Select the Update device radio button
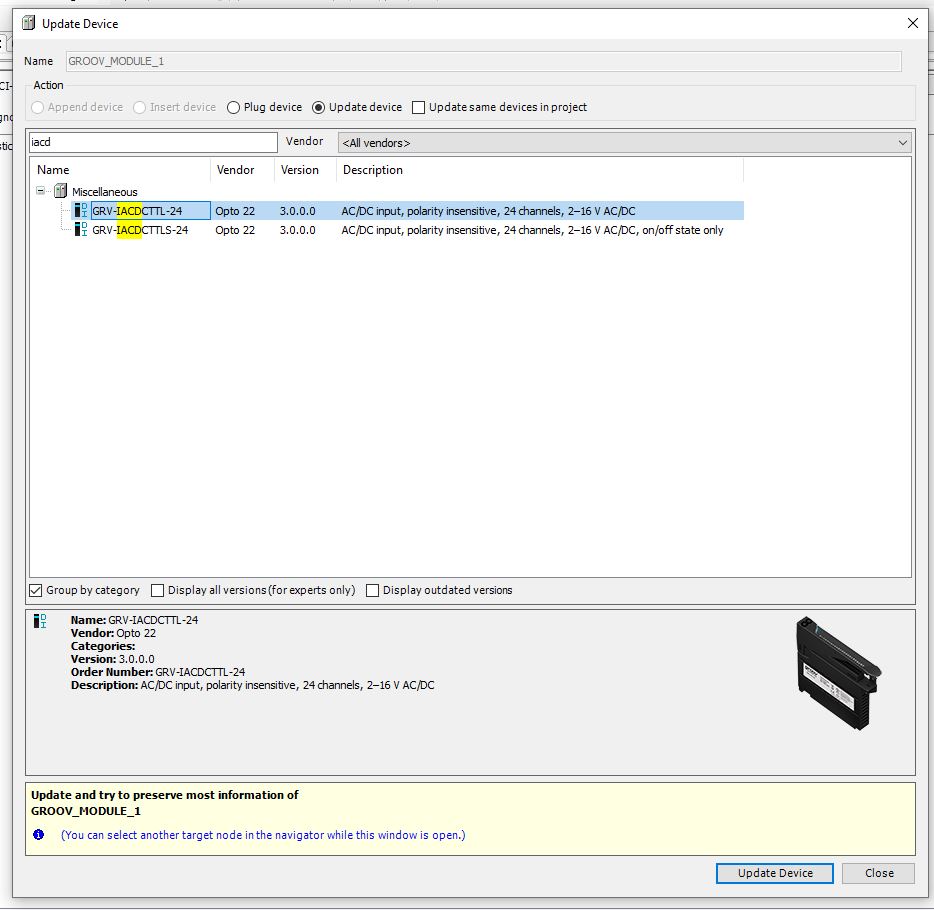The height and width of the screenshot is (910, 934). coord(319,107)
